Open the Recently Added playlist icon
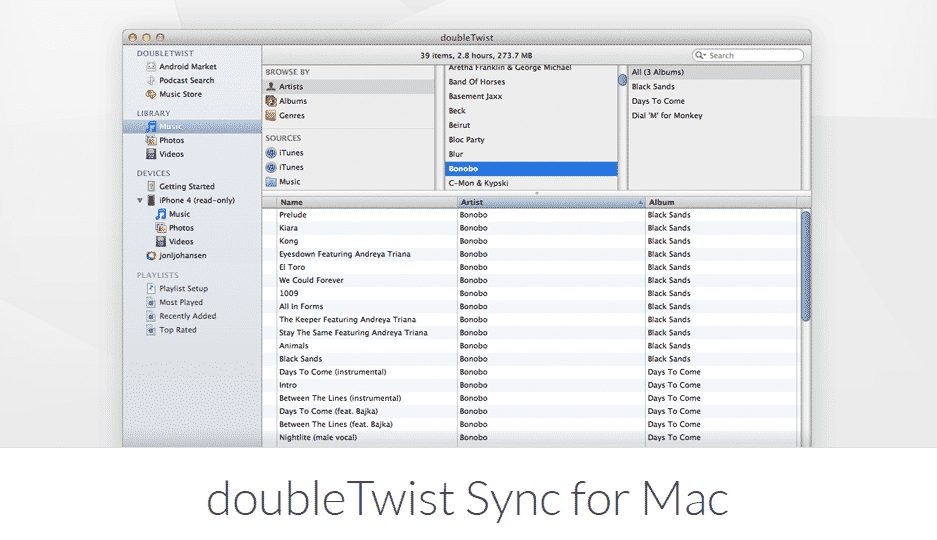 pos(151,316)
